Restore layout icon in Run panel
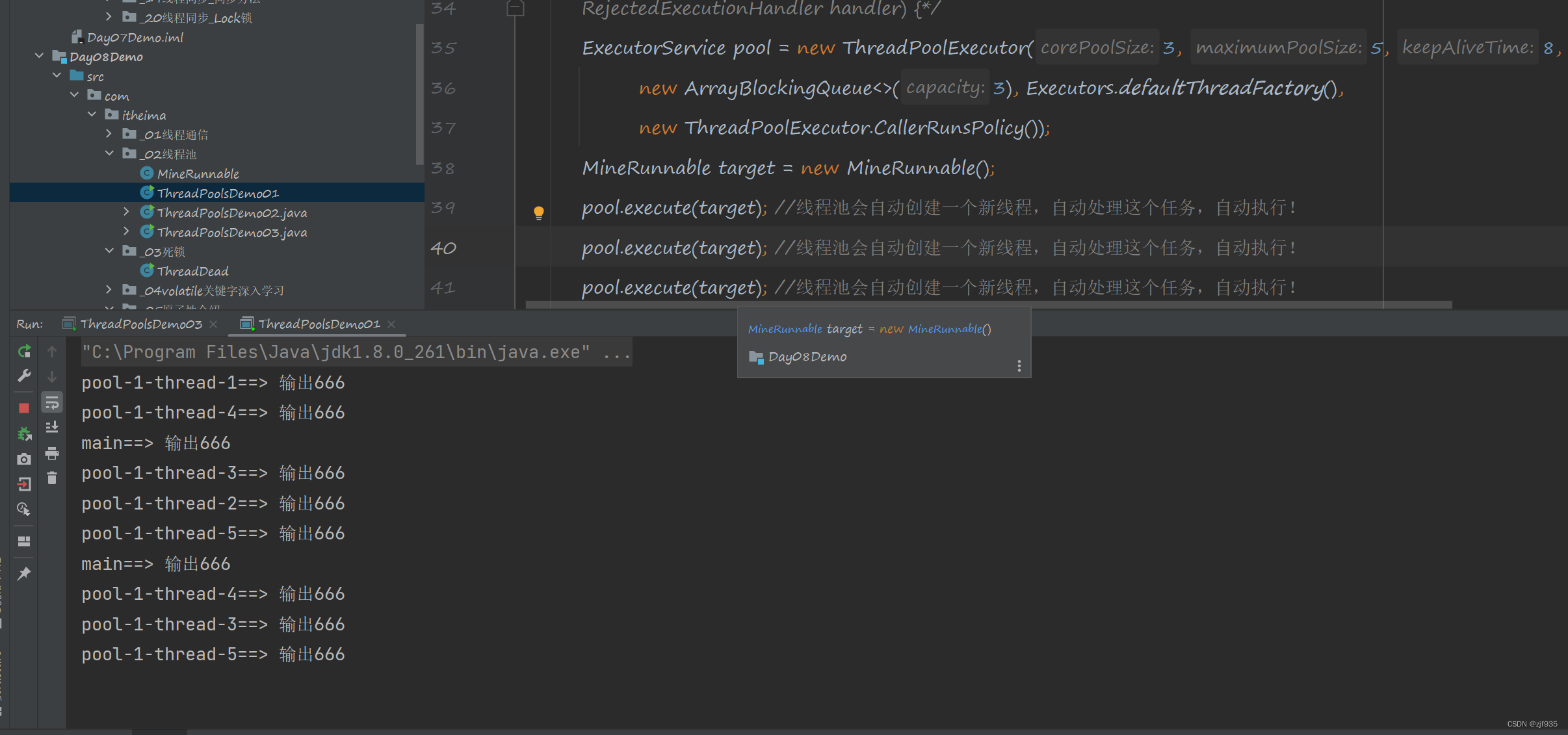This screenshot has width=1568, height=735. [x=24, y=541]
